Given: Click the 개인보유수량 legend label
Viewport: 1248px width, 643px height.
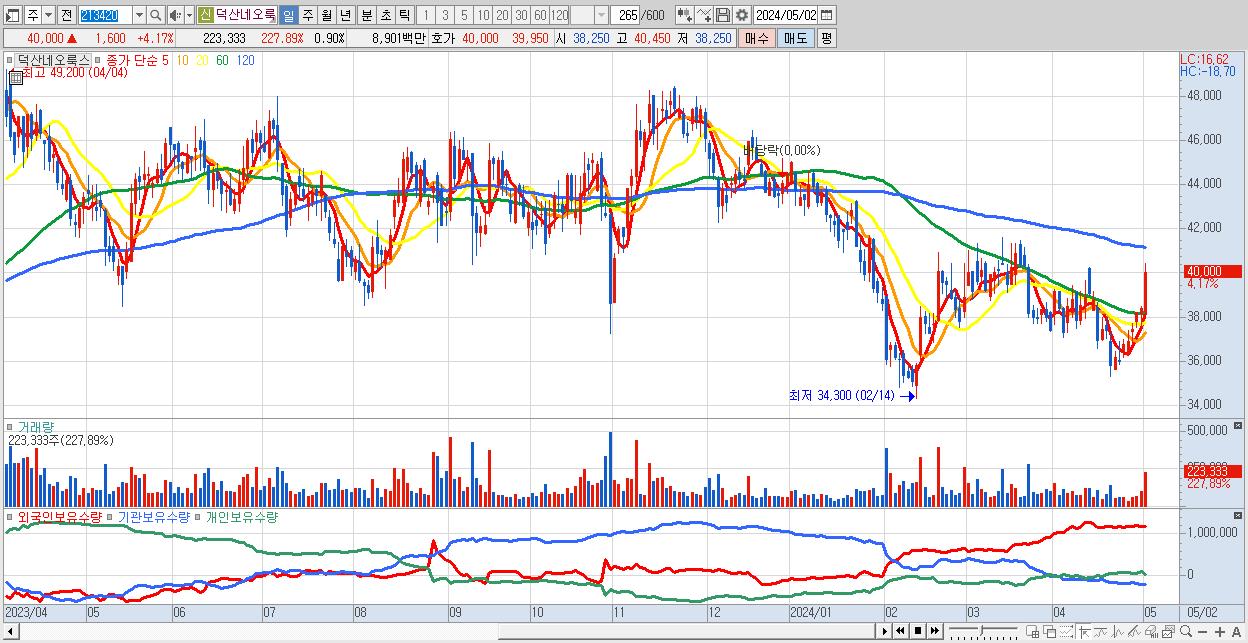Looking at the screenshot, I should (x=242, y=517).
